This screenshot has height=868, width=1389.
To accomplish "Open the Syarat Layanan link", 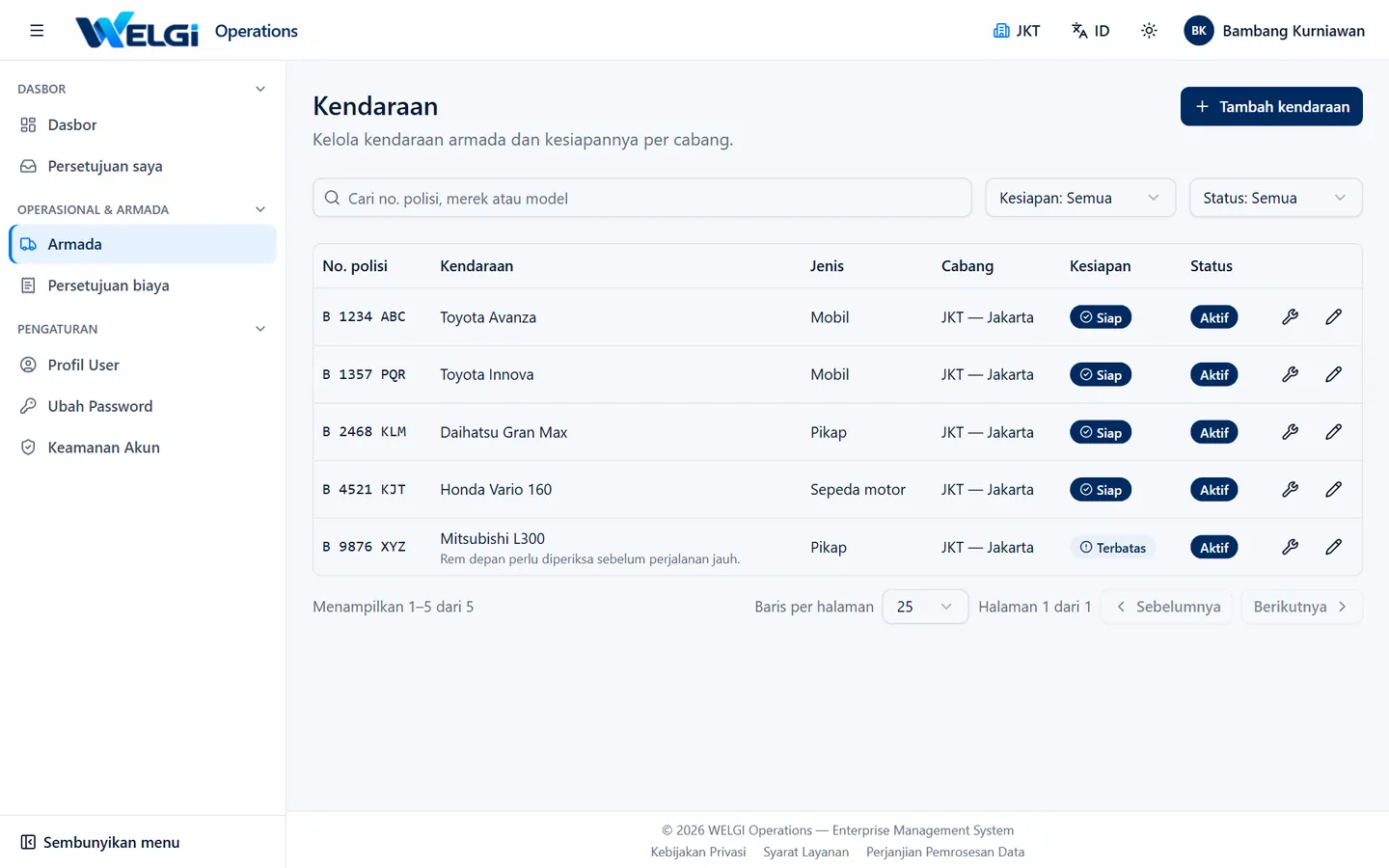I will point(806,852).
